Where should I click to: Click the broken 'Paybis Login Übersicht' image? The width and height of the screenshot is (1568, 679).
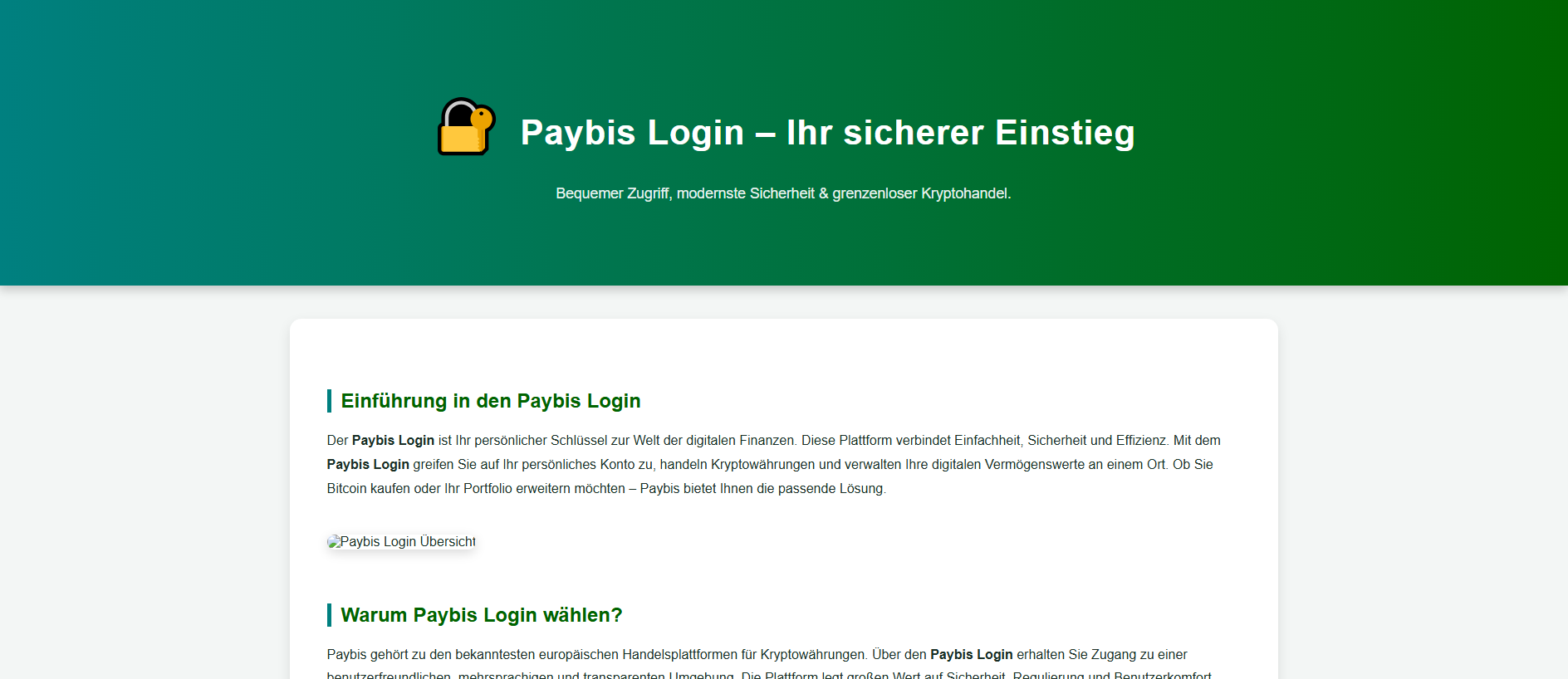pyautogui.click(x=401, y=541)
